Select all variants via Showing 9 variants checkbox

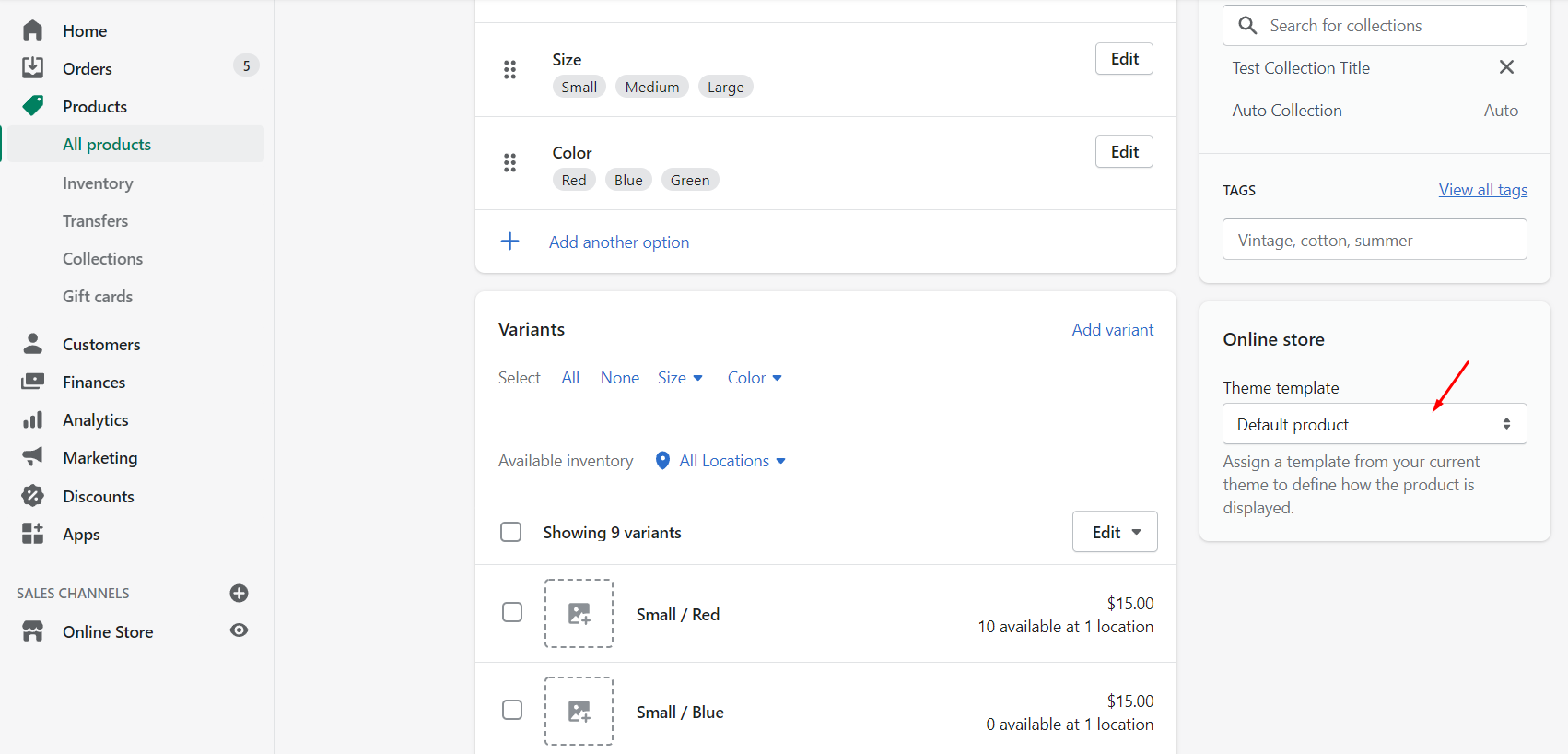click(510, 532)
